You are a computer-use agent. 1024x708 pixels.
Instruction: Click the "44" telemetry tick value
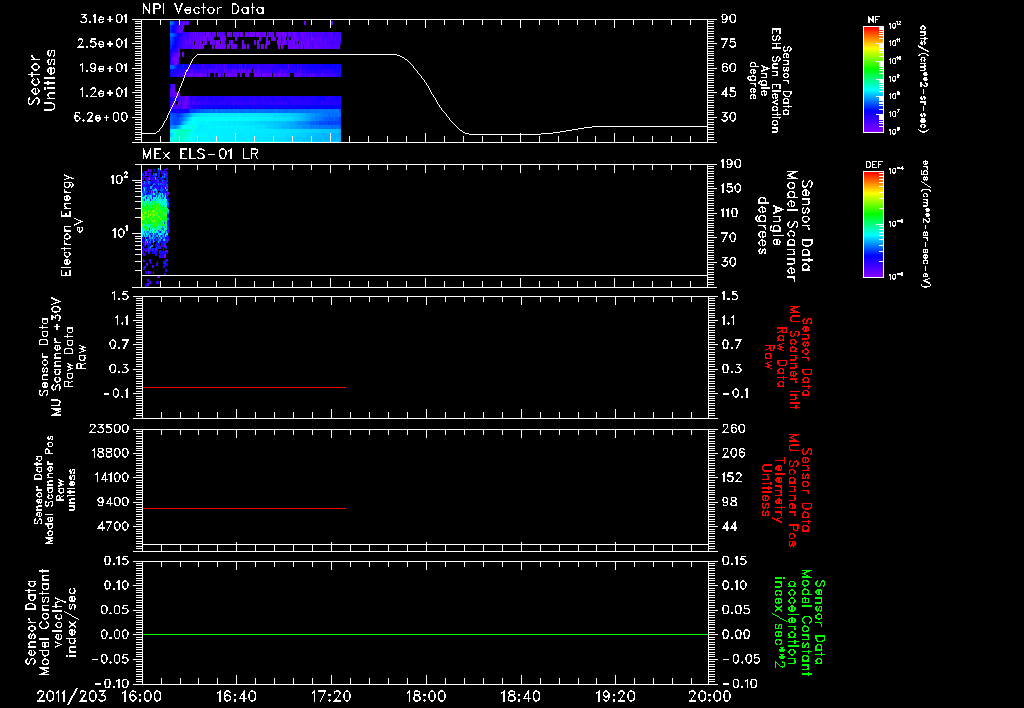tap(729, 526)
